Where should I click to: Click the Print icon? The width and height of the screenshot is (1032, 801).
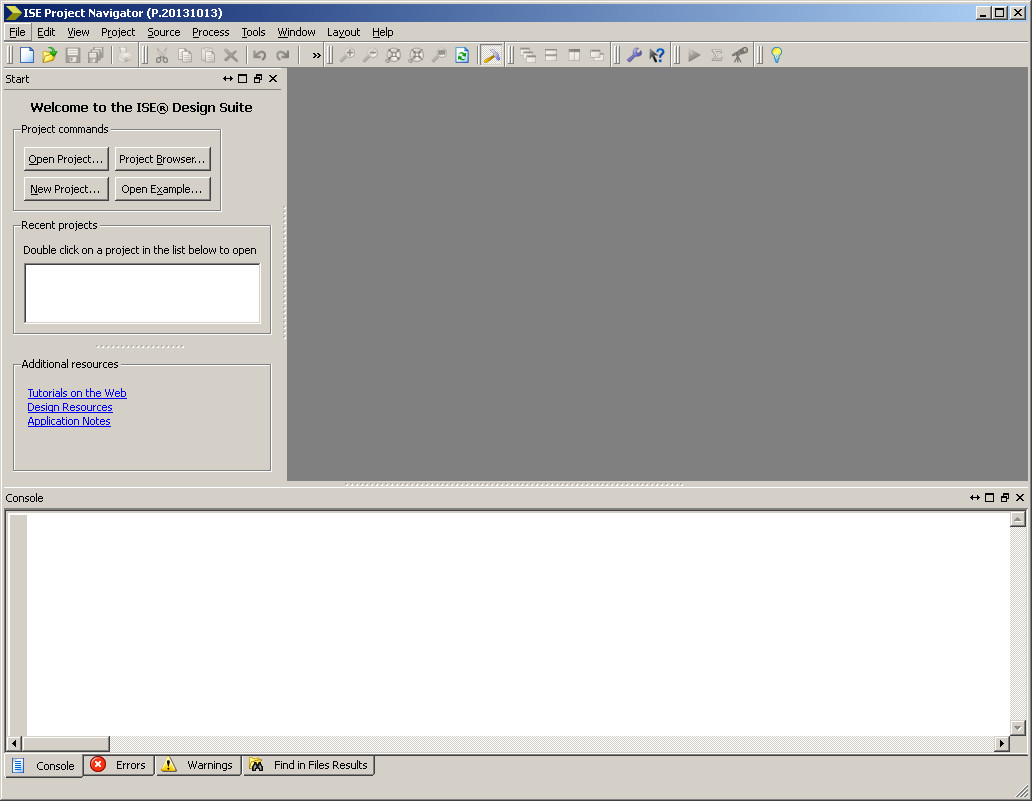(x=124, y=55)
